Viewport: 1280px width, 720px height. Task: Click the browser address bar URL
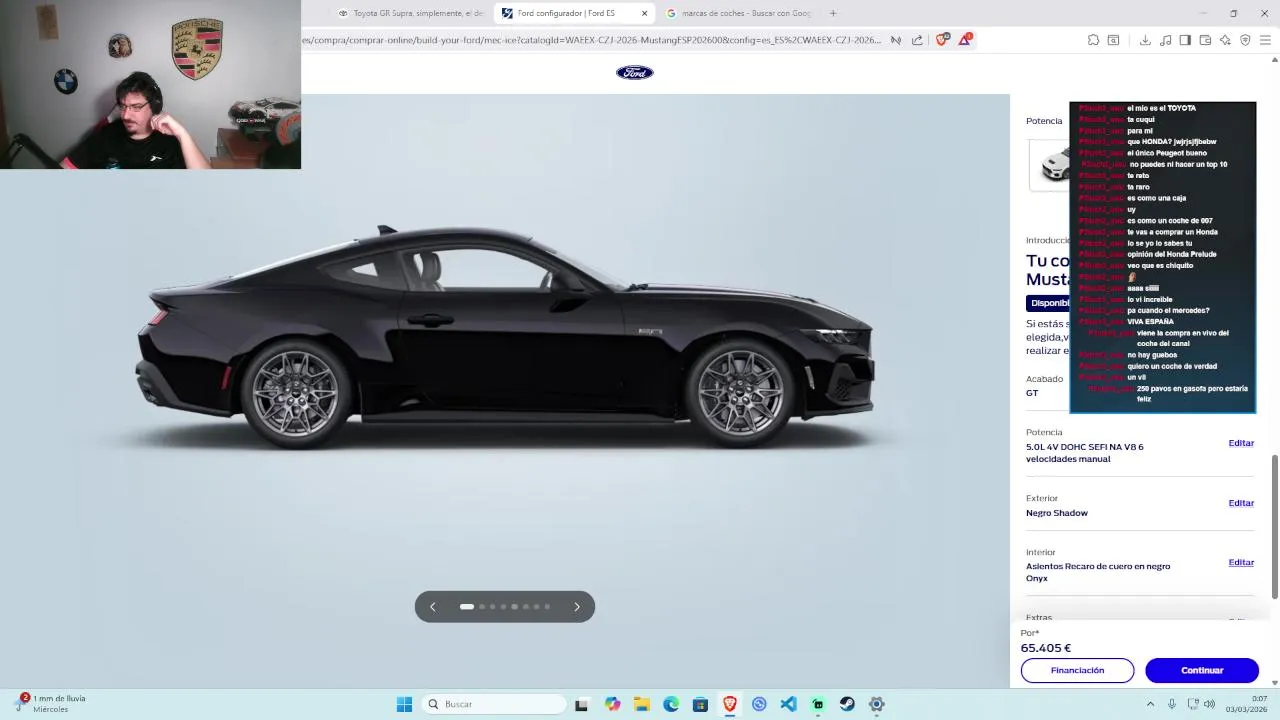pos(592,40)
